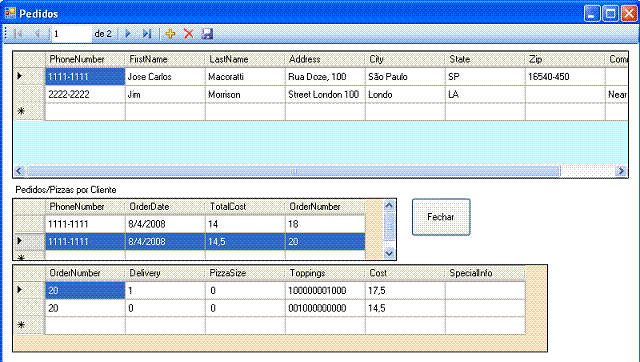Click OrderNumber header in orders grid
This screenshot has height=362, width=640.
point(324,207)
